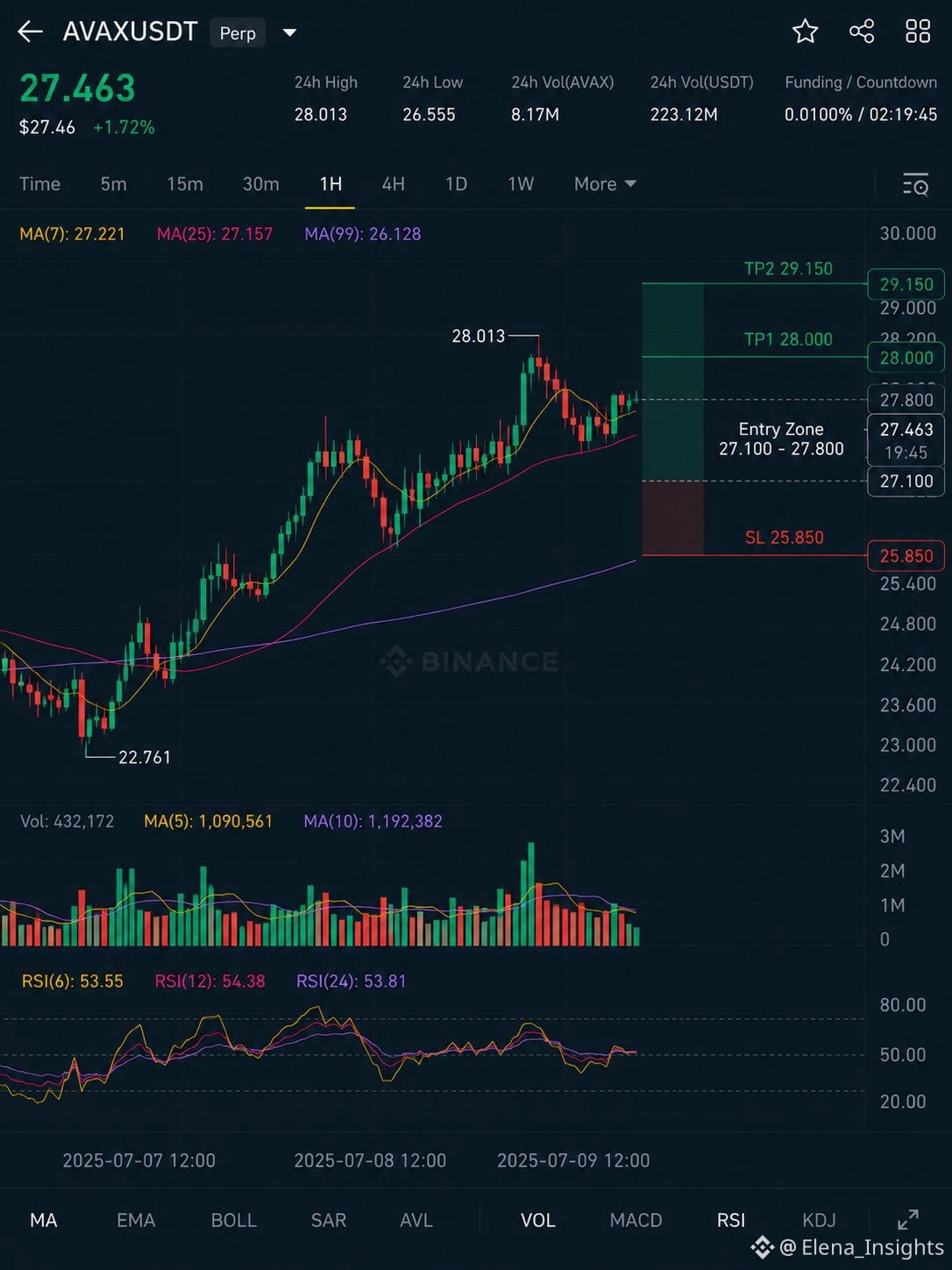
Task: Click the 24h High value 28.013
Action: [x=320, y=115]
